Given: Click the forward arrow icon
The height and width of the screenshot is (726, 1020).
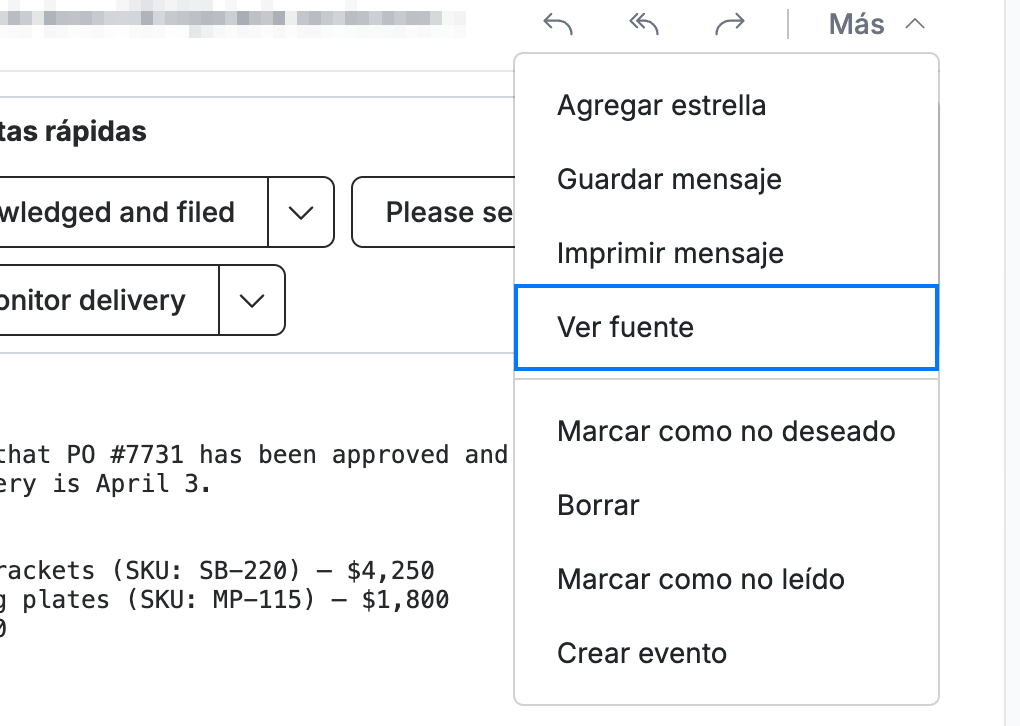Looking at the screenshot, I should click(x=729, y=25).
